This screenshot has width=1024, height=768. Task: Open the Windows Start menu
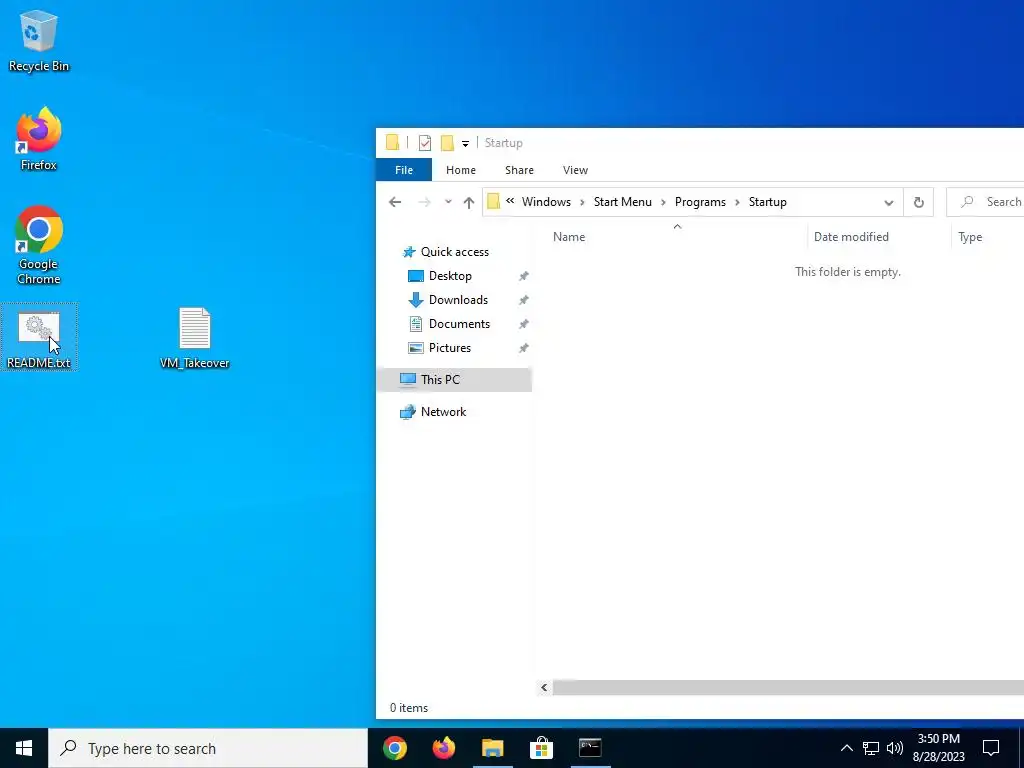point(24,748)
